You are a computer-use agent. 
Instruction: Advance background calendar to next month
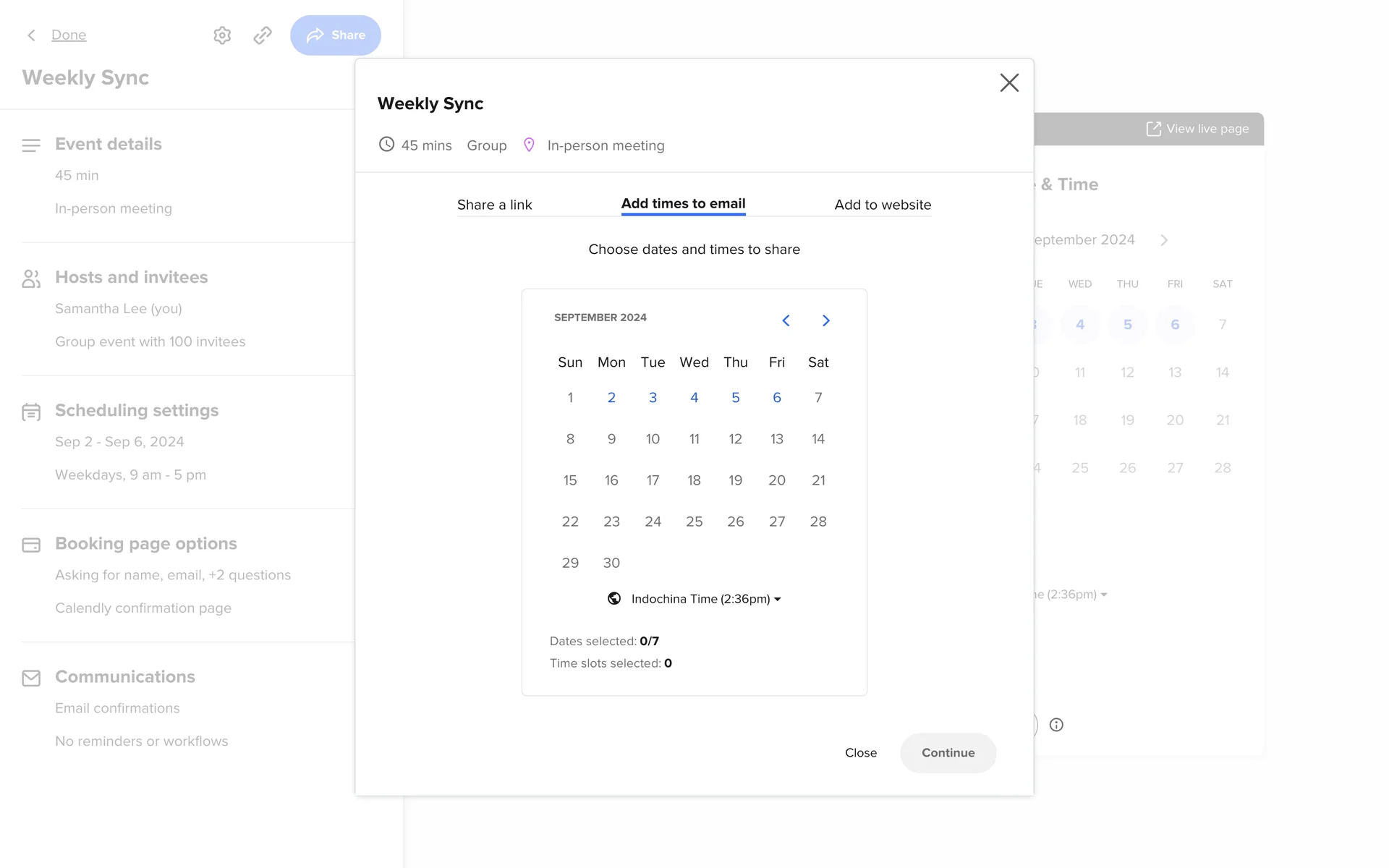click(x=1164, y=240)
